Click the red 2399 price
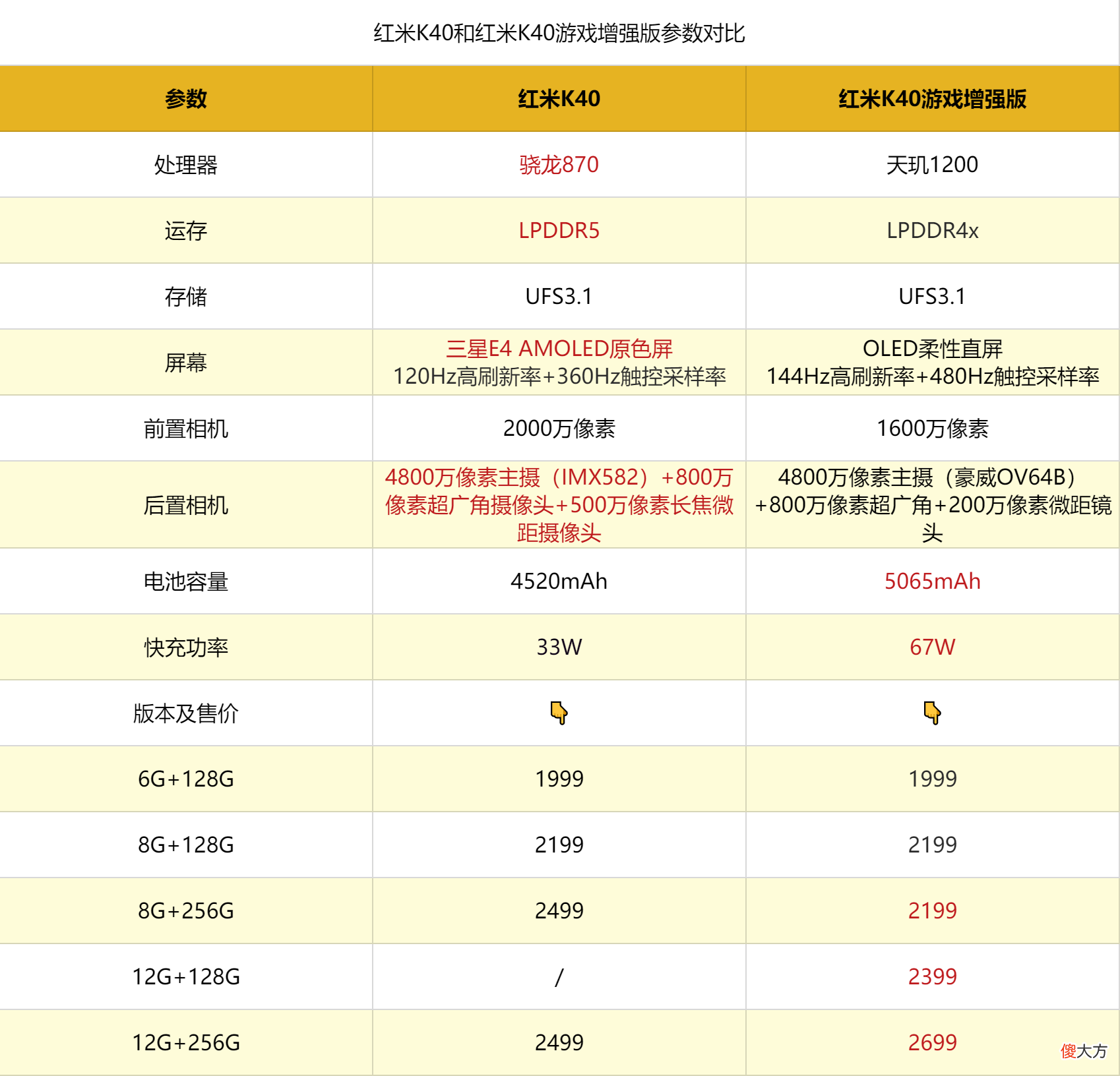The width and height of the screenshot is (1120, 1076). (932, 977)
